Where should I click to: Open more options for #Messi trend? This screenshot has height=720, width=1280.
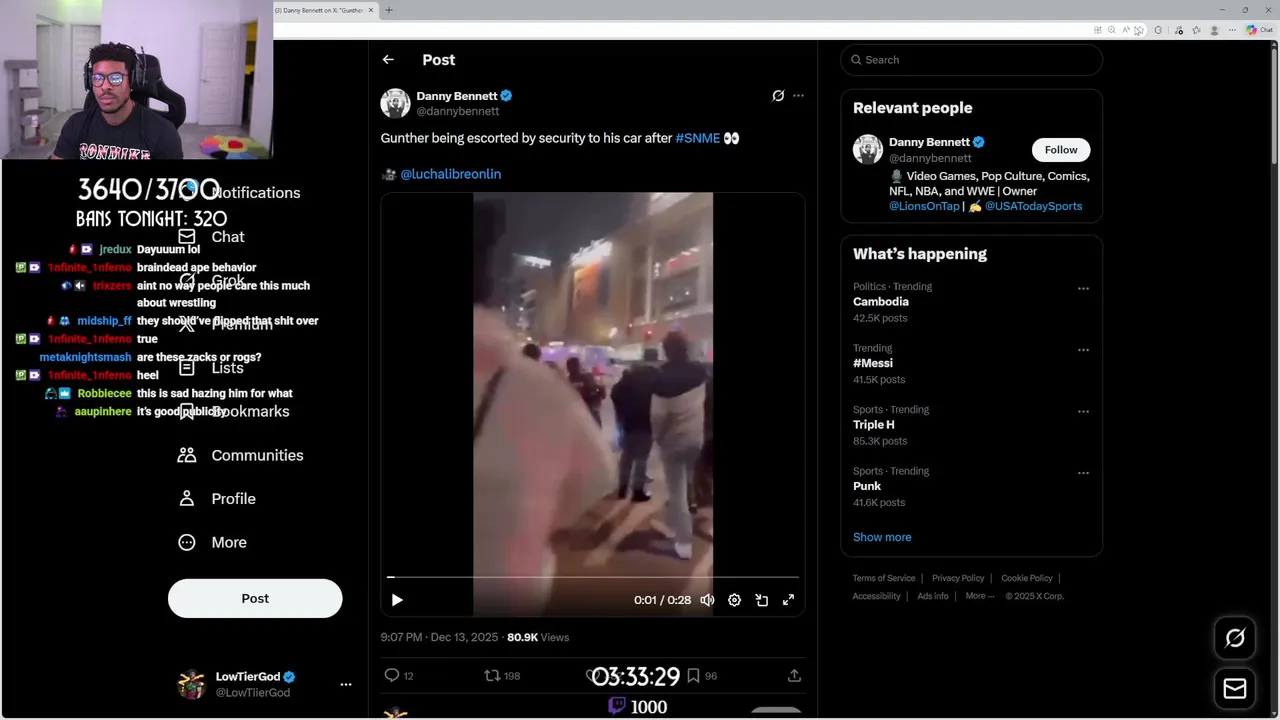(1083, 350)
